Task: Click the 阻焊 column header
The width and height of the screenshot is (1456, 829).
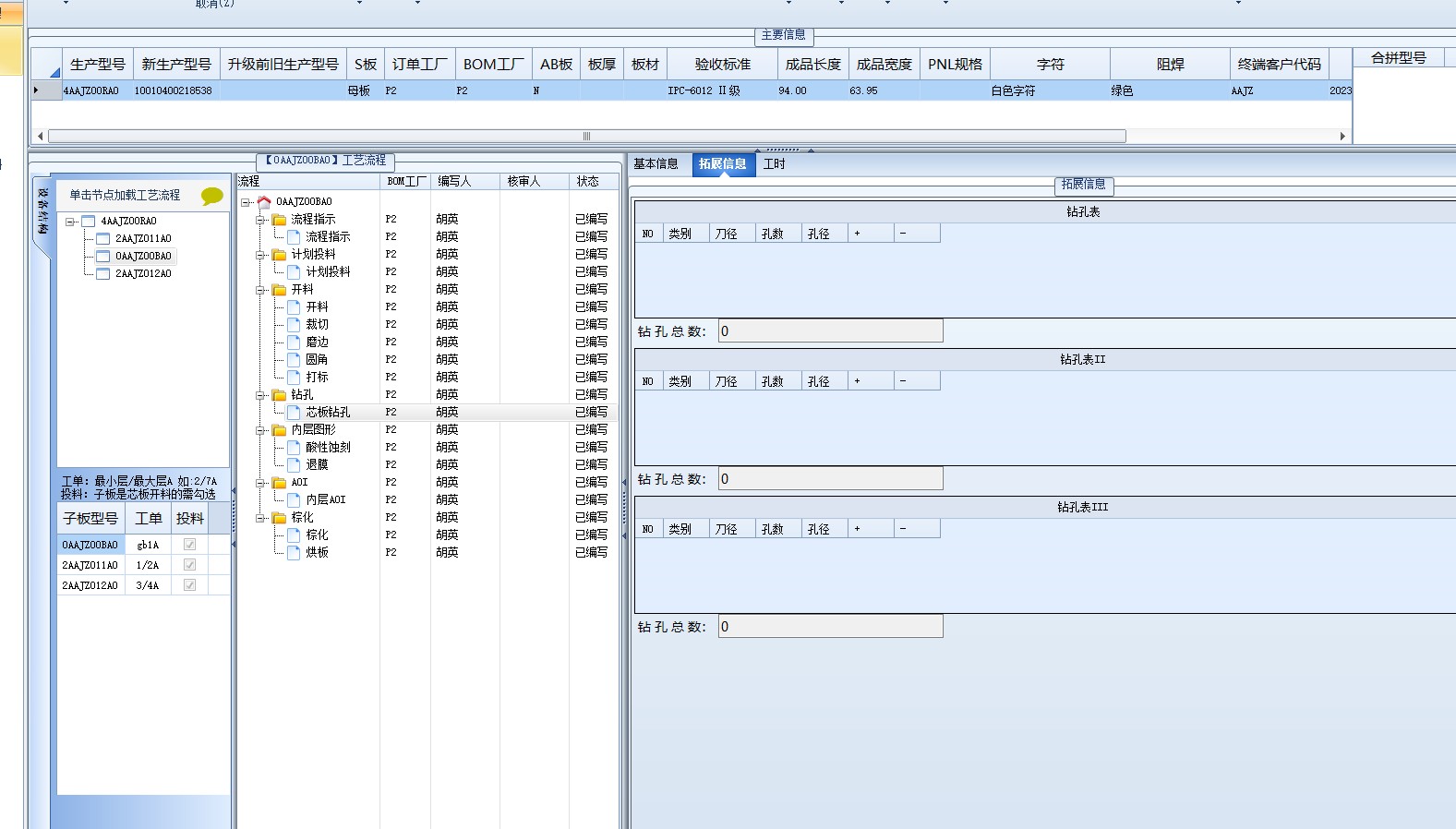Action: click(1170, 64)
